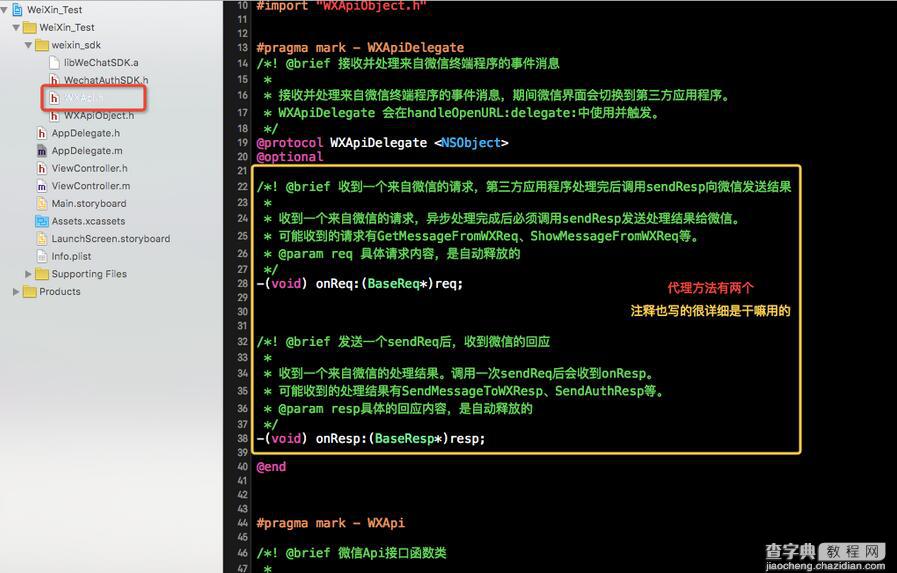This screenshot has width=897, height=573.
Task: Click line number 38 in gutter
Action: (x=243, y=439)
